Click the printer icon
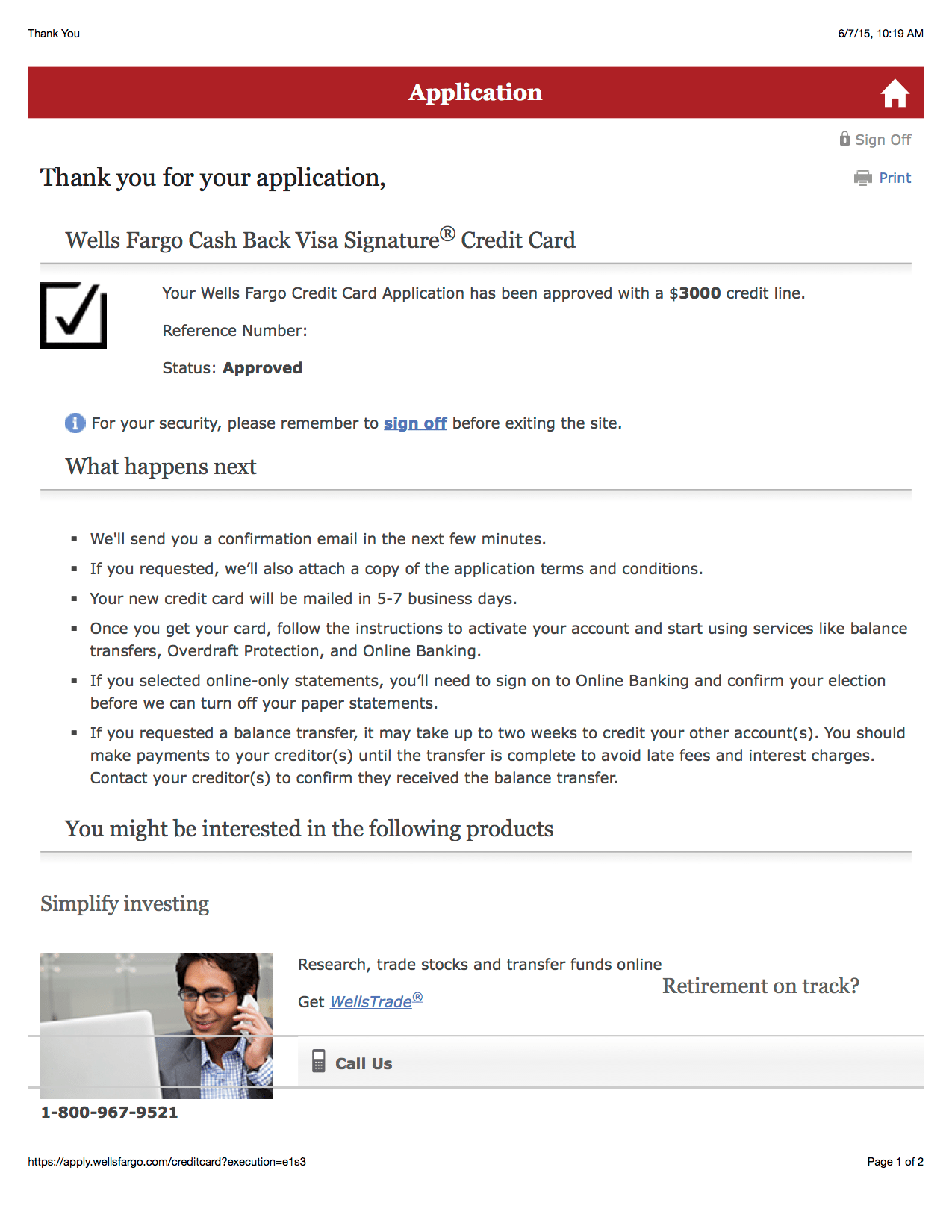Screen dimensions: 952x1232 863,178
